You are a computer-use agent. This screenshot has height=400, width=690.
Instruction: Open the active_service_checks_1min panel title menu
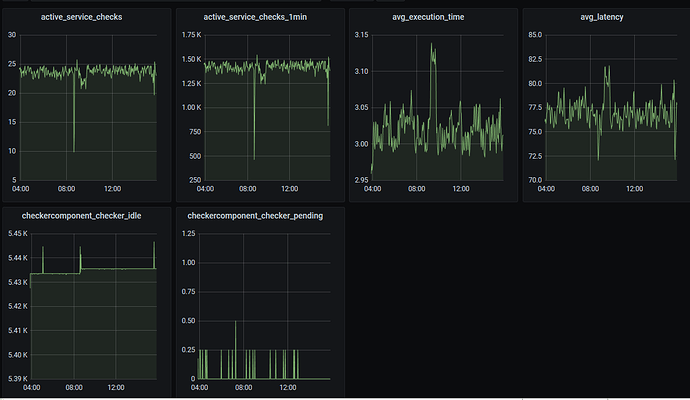[255, 17]
